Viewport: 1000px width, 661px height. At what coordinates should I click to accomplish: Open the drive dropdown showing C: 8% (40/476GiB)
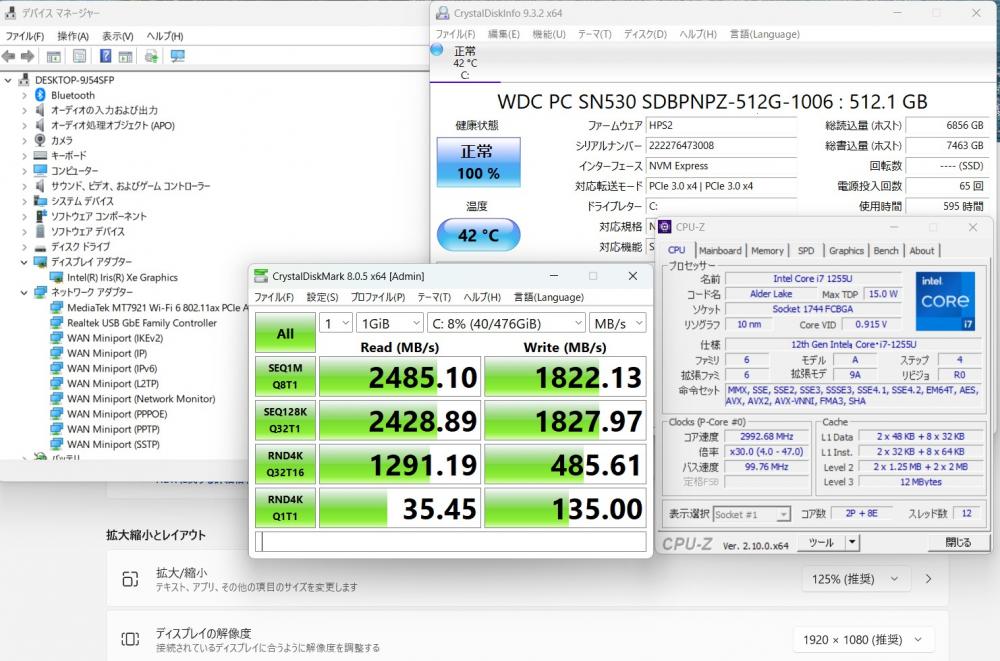point(505,323)
